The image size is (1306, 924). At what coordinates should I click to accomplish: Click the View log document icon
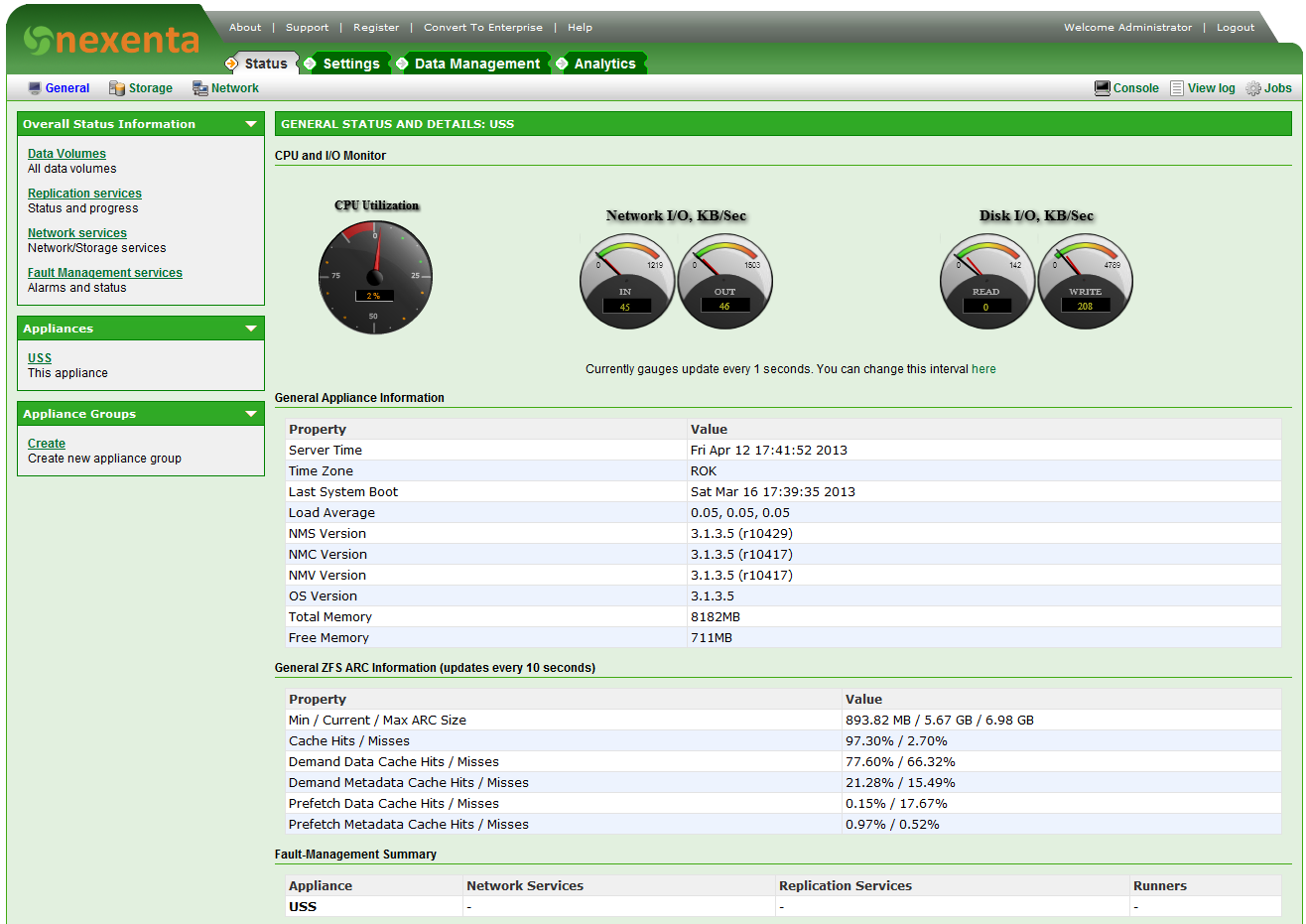coord(1177,88)
